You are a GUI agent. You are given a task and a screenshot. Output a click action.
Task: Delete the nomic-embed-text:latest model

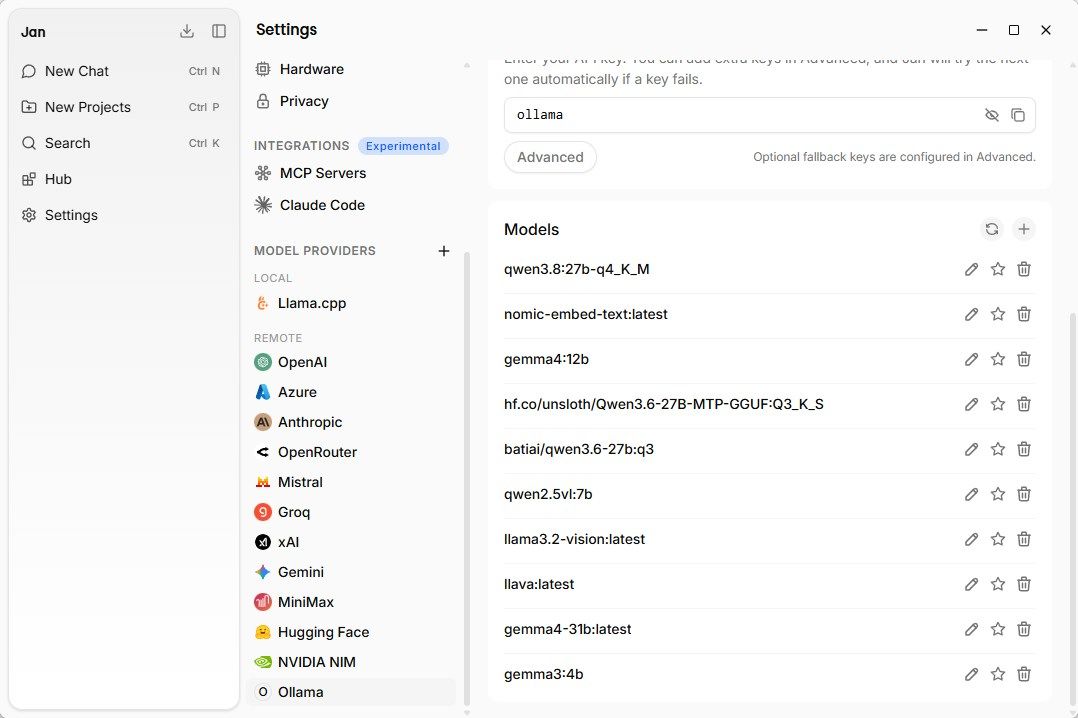[1024, 314]
